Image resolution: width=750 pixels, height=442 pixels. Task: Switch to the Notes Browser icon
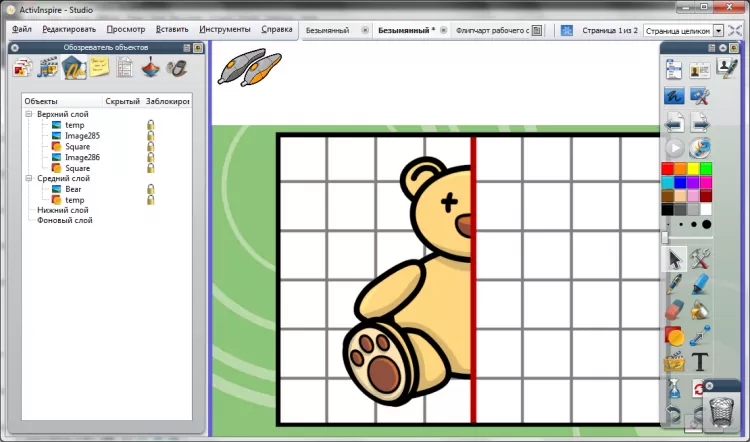tap(100, 68)
